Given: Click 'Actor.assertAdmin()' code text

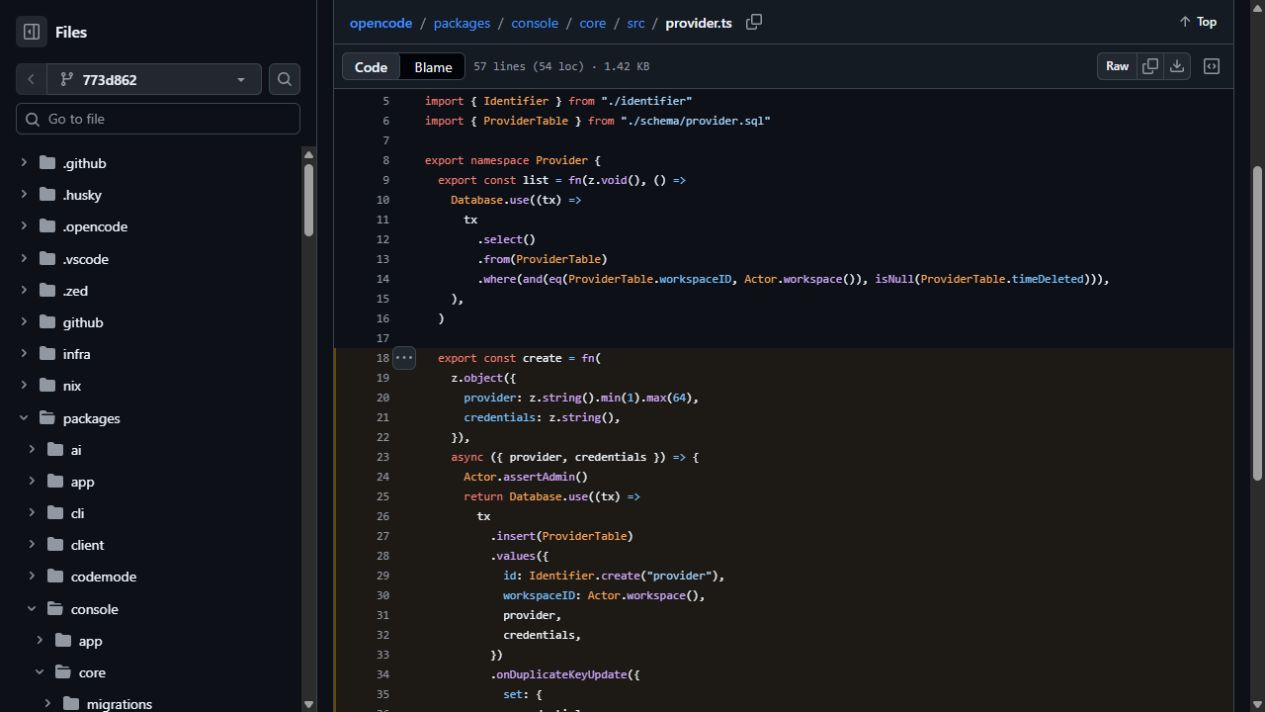Looking at the screenshot, I should coord(525,477).
